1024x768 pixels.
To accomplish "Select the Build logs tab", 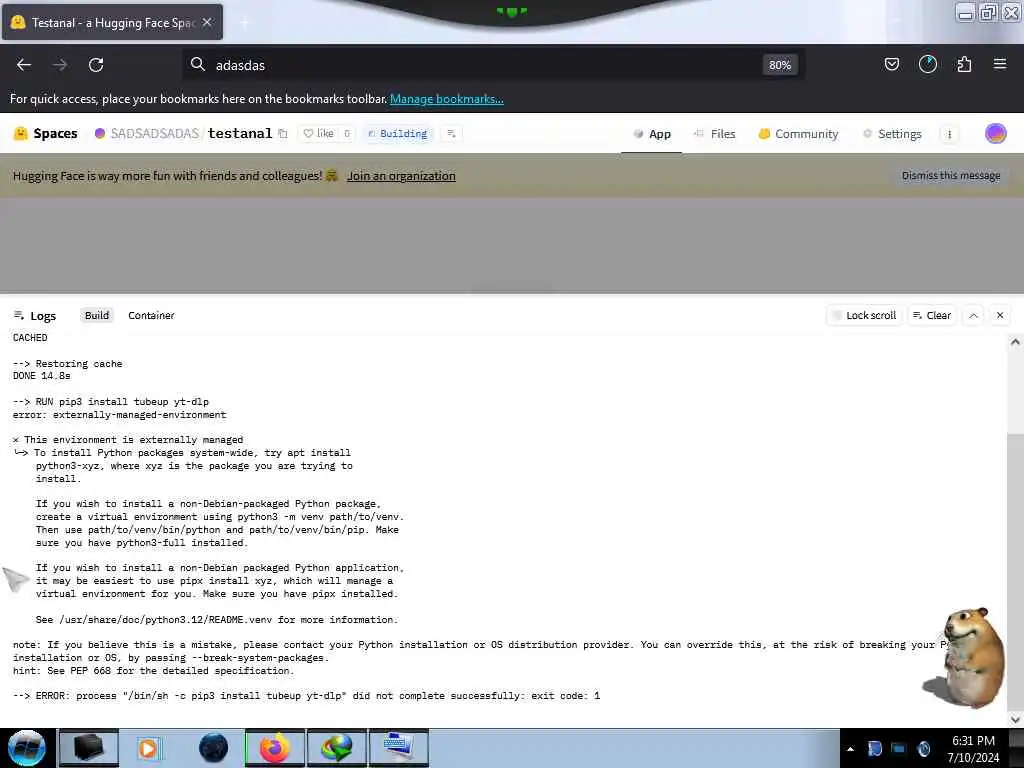I will [x=97, y=315].
